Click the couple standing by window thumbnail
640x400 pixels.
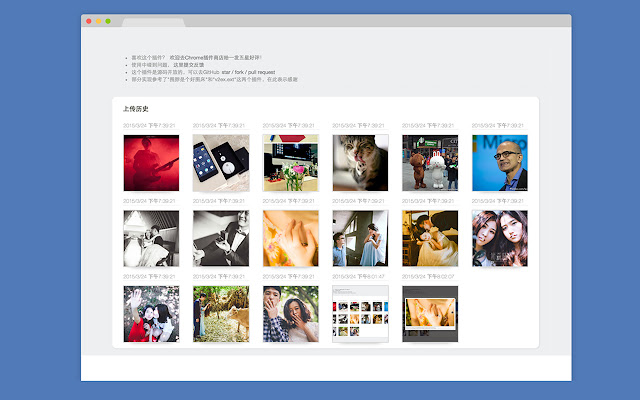coord(360,238)
